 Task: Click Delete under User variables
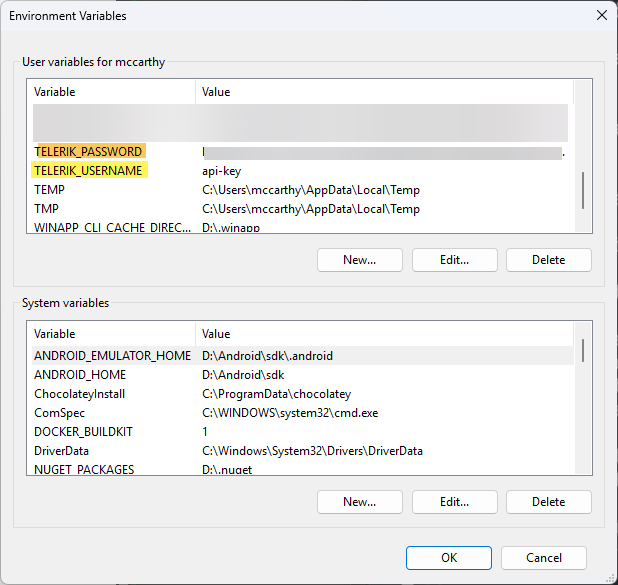[548, 260]
